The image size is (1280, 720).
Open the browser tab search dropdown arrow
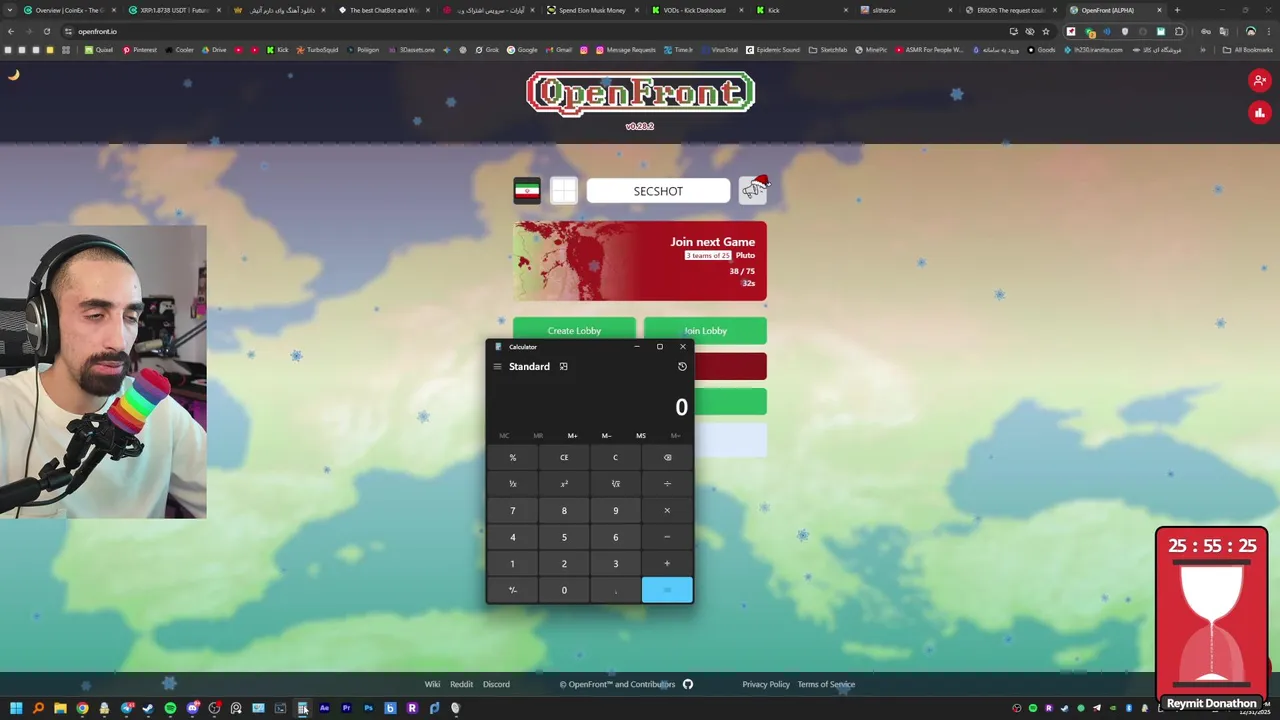10,10
